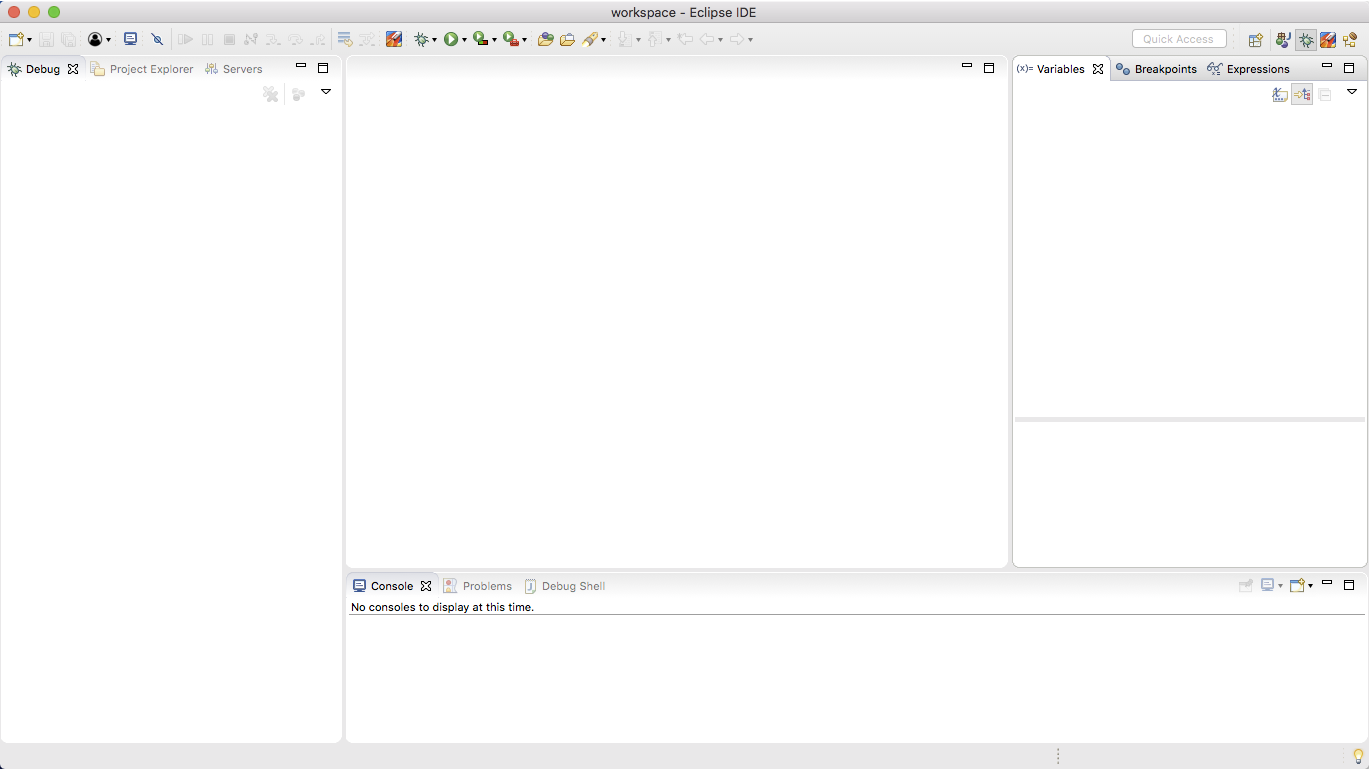Click the Pin Console icon

point(1246,585)
